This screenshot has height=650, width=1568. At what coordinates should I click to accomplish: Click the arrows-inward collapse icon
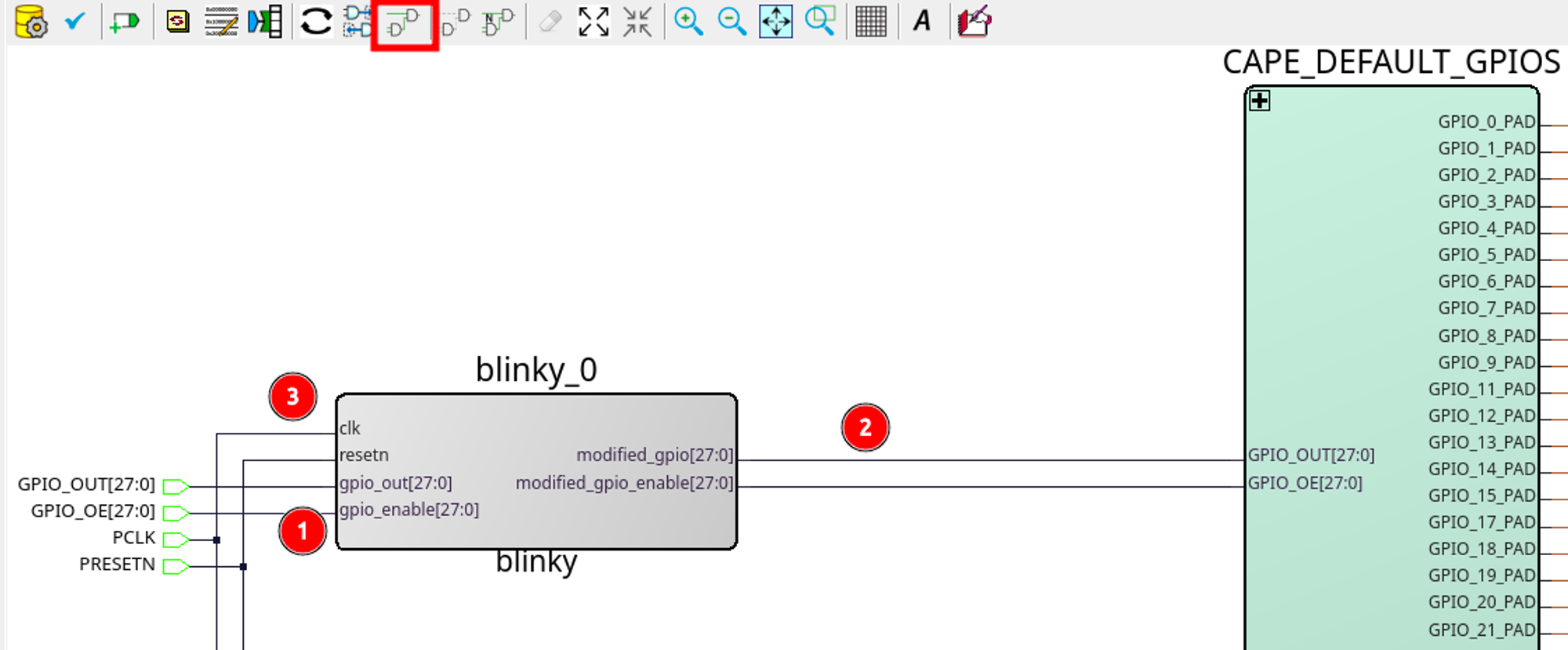point(637,21)
